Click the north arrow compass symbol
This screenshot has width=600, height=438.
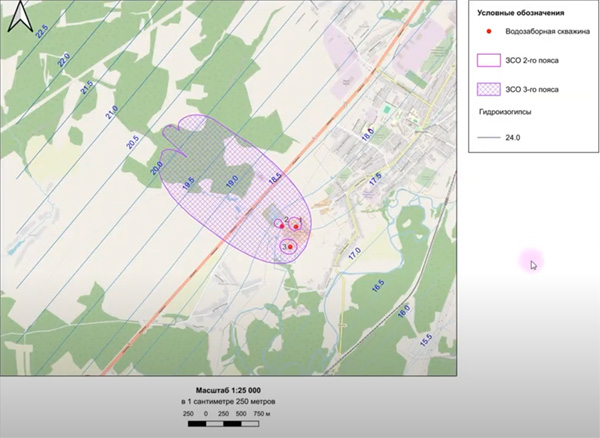point(19,17)
